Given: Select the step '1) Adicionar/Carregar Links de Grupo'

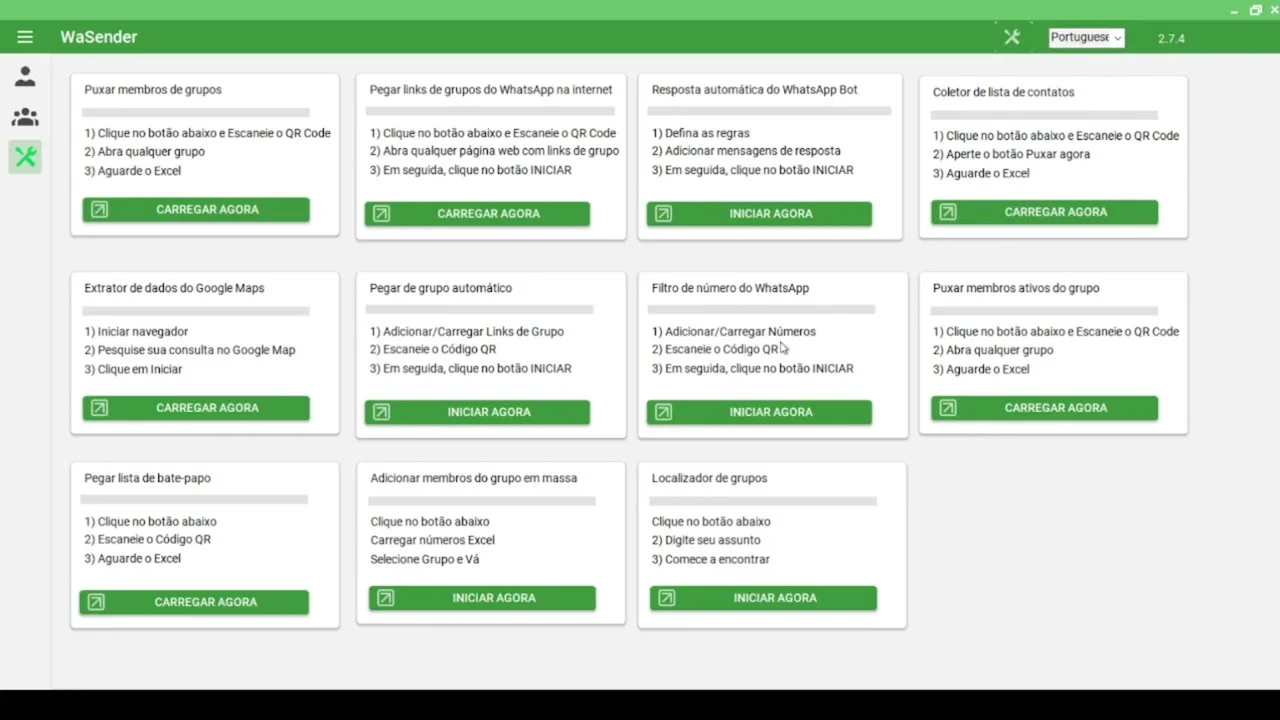Looking at the screenshot, I should coord(467,332).
